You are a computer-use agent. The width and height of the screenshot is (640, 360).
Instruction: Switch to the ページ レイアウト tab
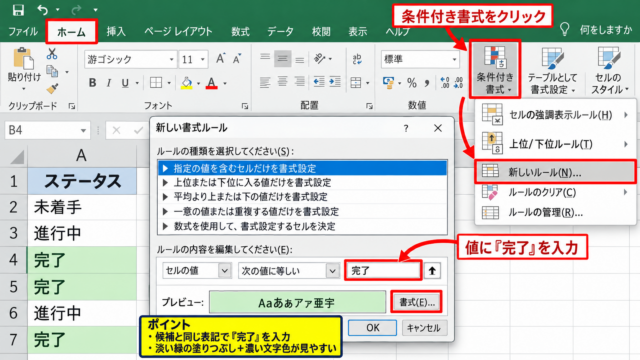point(178,31)
